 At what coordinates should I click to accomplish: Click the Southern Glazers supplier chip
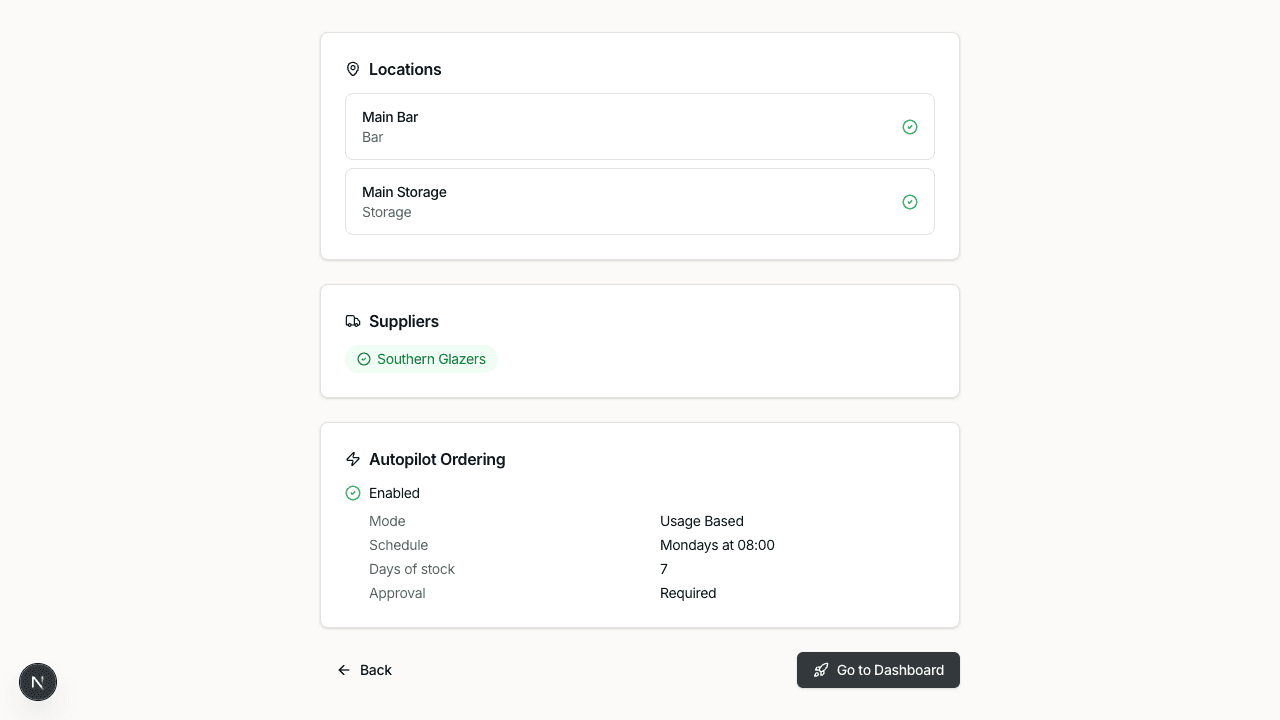pyautogui.click(x=422, y=359)
